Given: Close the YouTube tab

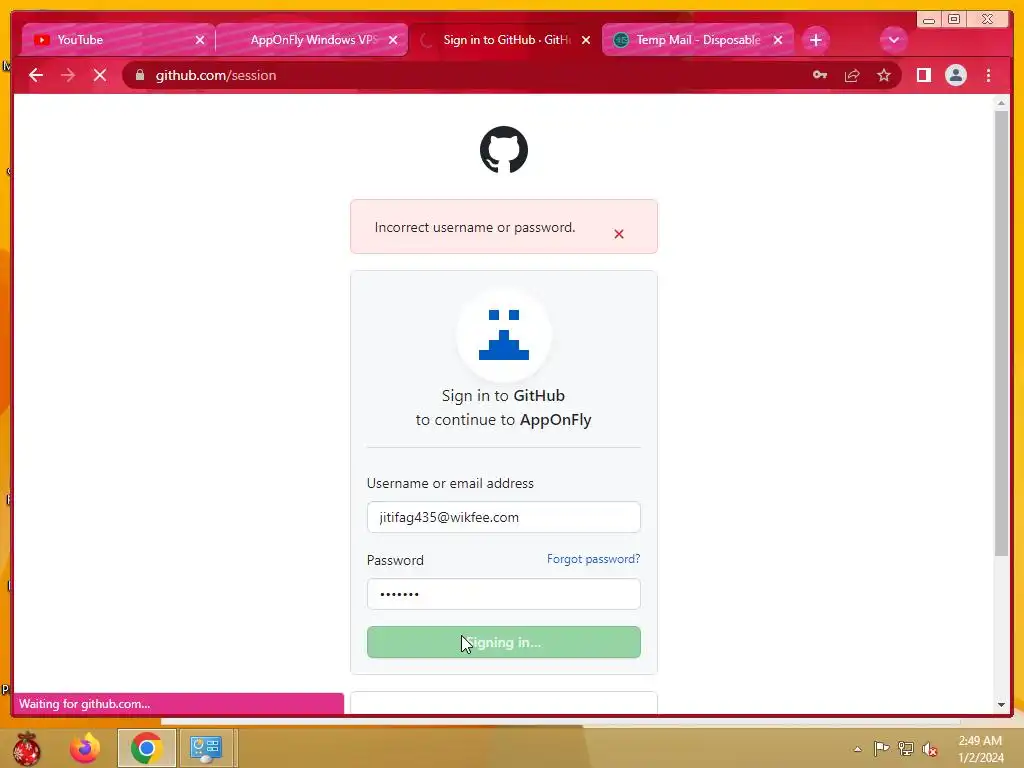Looking at the screenshot, I should (200, 40).
